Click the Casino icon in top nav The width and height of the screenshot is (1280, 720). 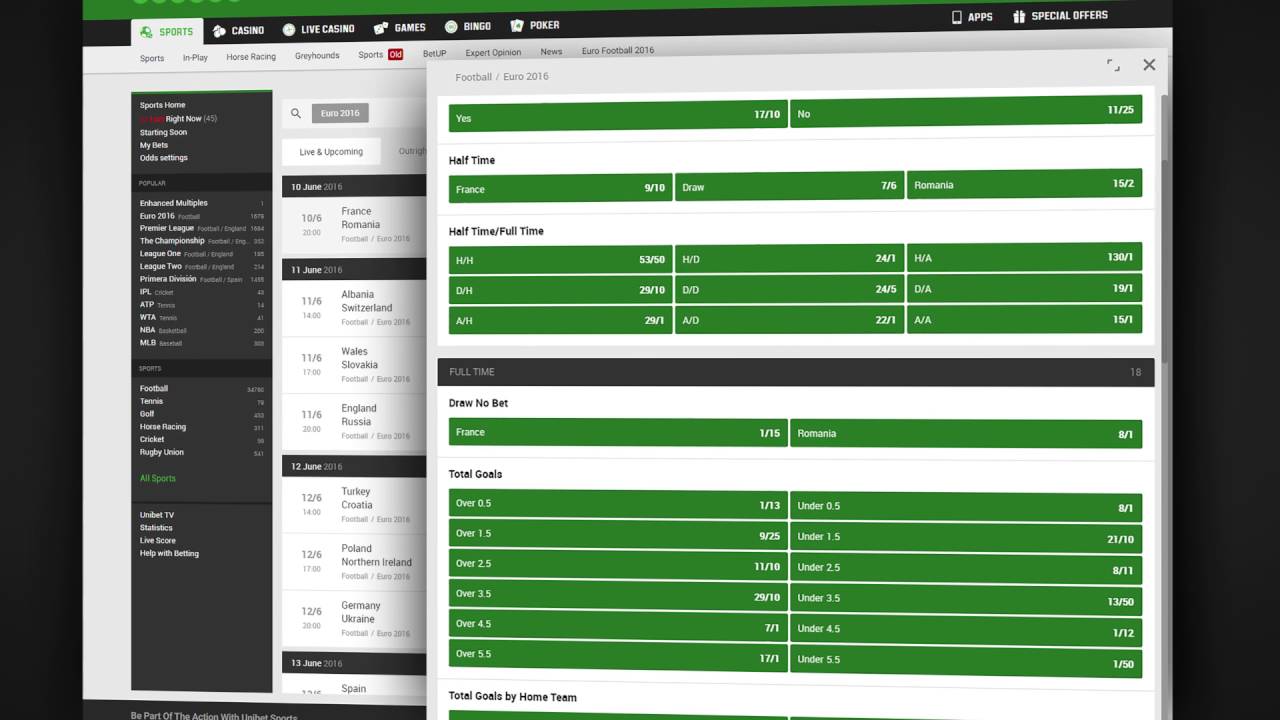[219, 31]
